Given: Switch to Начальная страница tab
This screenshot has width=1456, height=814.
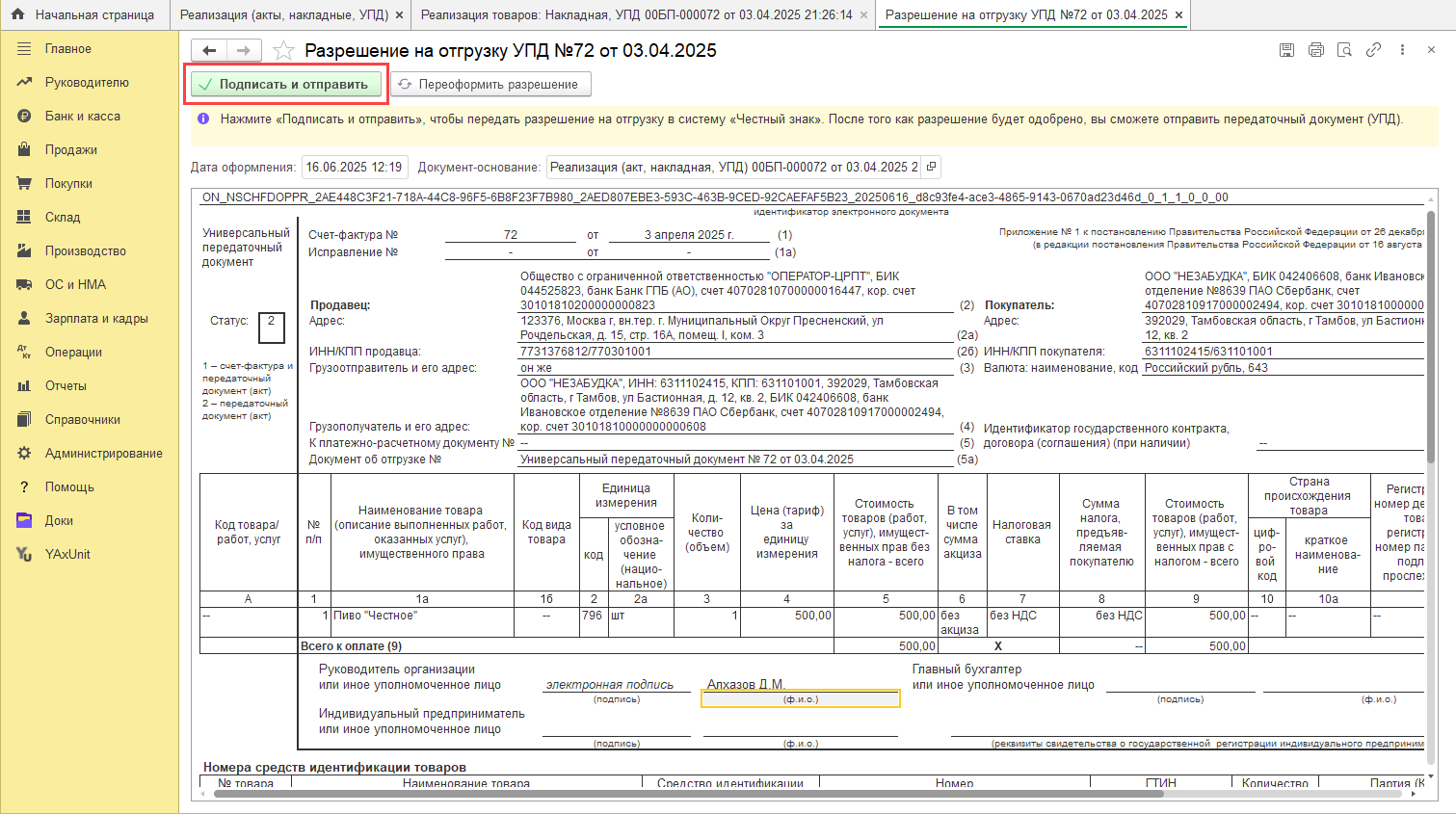Looking at the screenshot, I should point(85,14).
